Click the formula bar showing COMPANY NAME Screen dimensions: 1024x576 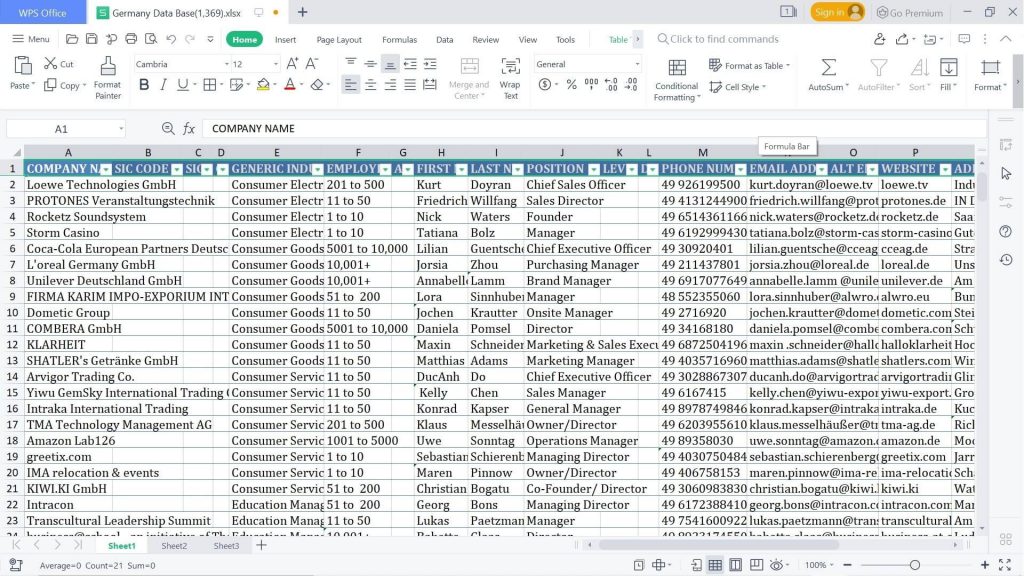point(594,129)
